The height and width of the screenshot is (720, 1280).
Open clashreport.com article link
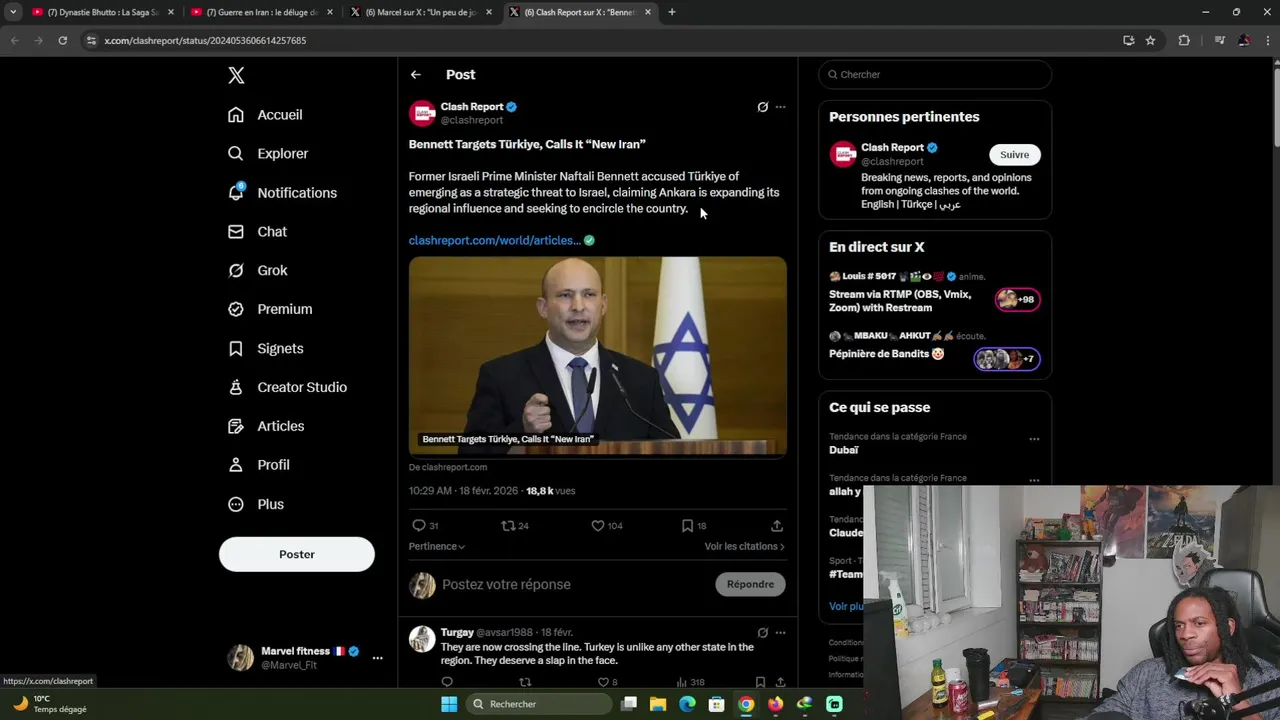(495, 241)
